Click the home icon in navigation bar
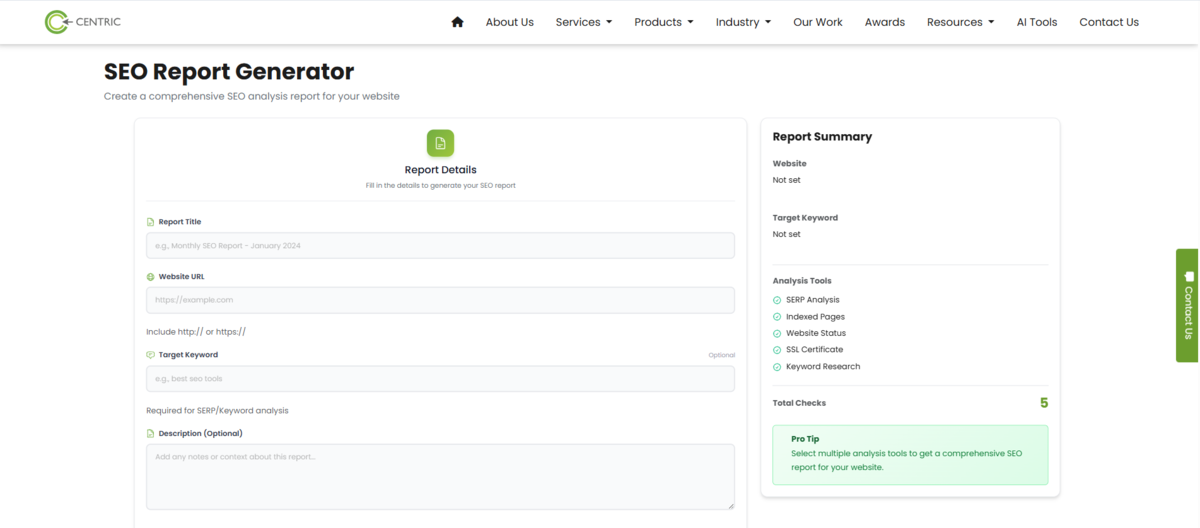This screenshot has width=1200, height=528. tap(458, 22)
